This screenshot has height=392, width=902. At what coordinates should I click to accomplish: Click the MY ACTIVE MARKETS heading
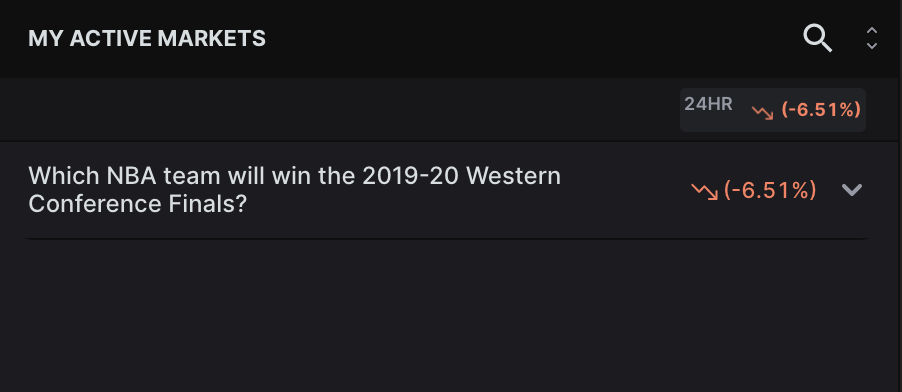pyautogui.click(x=147, y=39)
